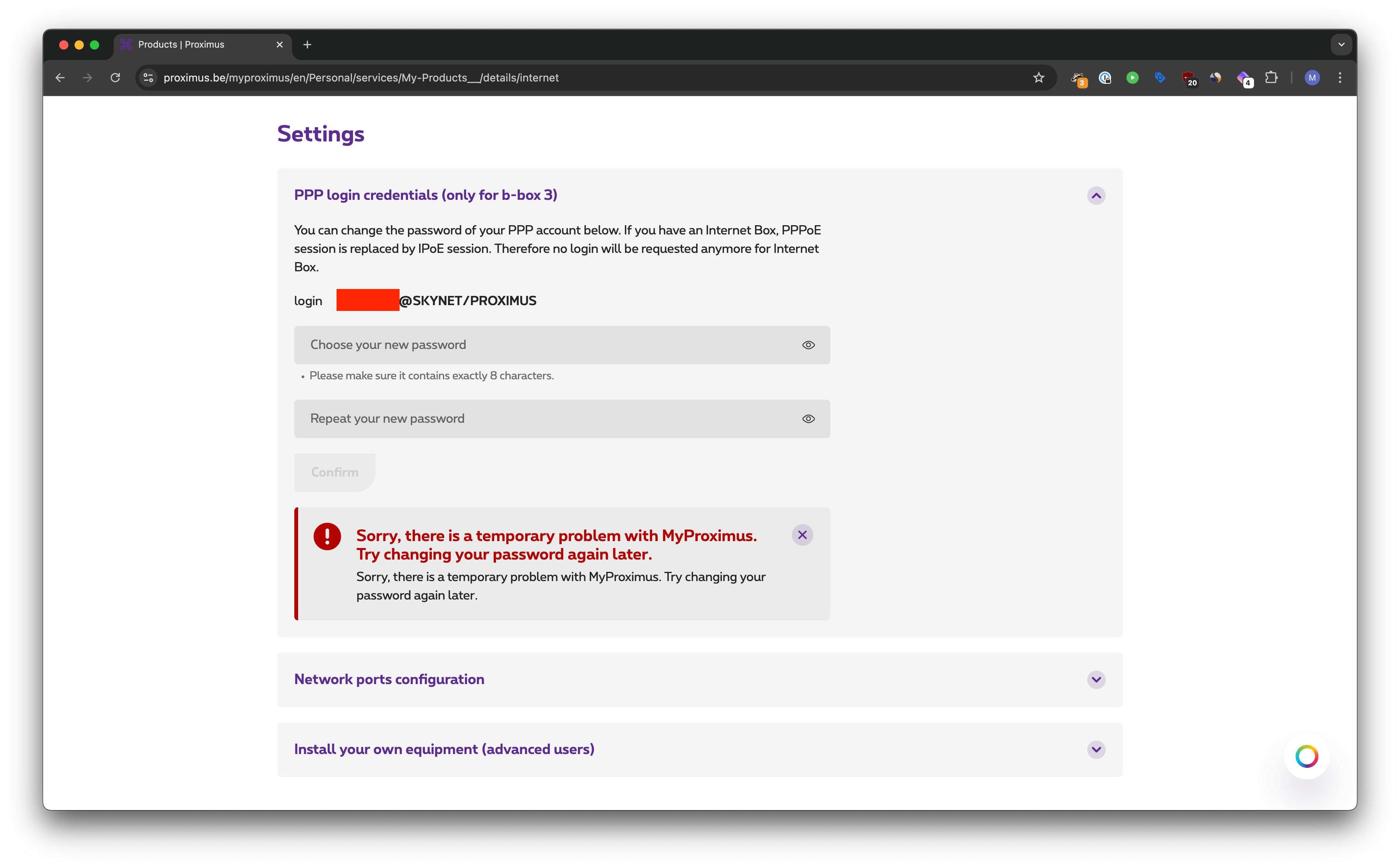Show the repeated password with the eye icon
1400x867 pixels.
pos(808,419)
